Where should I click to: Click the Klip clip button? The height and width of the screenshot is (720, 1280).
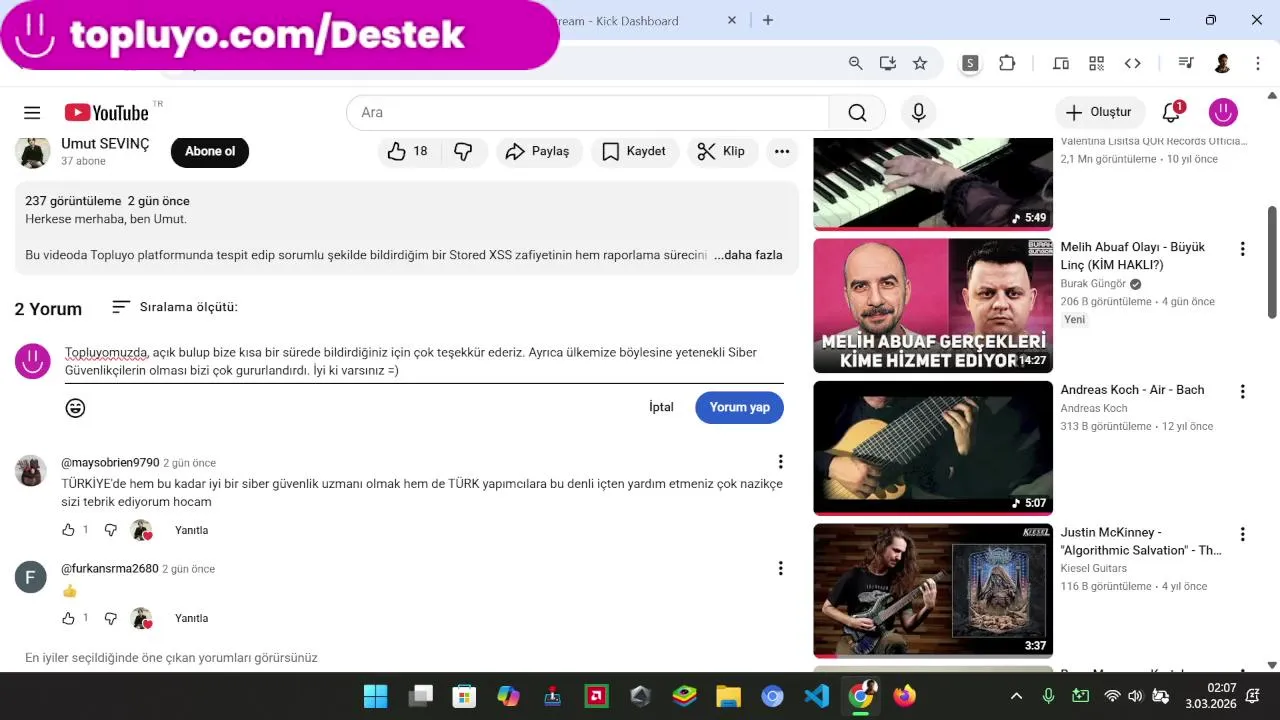point(722,151)
